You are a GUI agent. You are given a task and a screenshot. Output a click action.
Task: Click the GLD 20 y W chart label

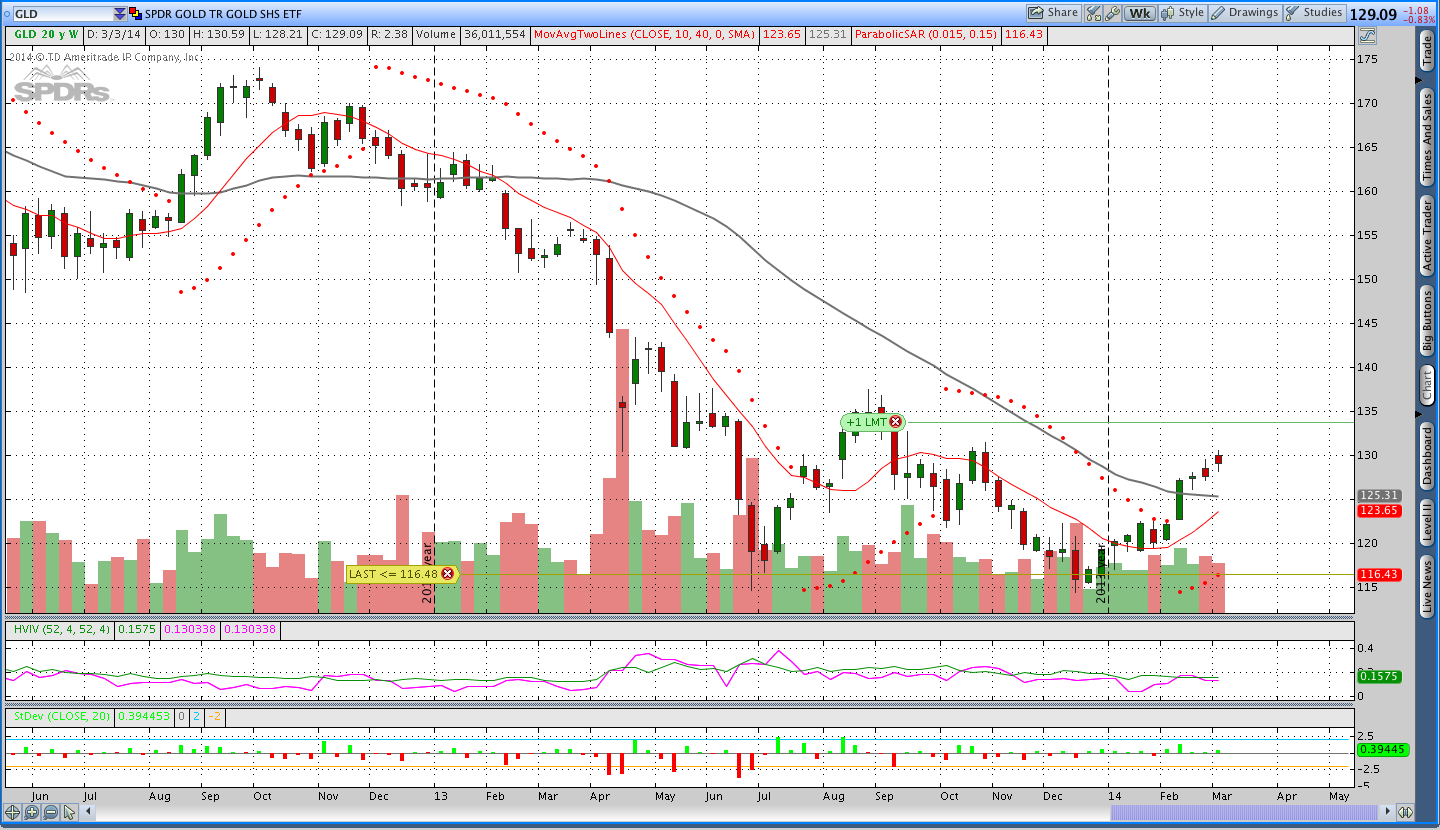click(x=45, y=34)
